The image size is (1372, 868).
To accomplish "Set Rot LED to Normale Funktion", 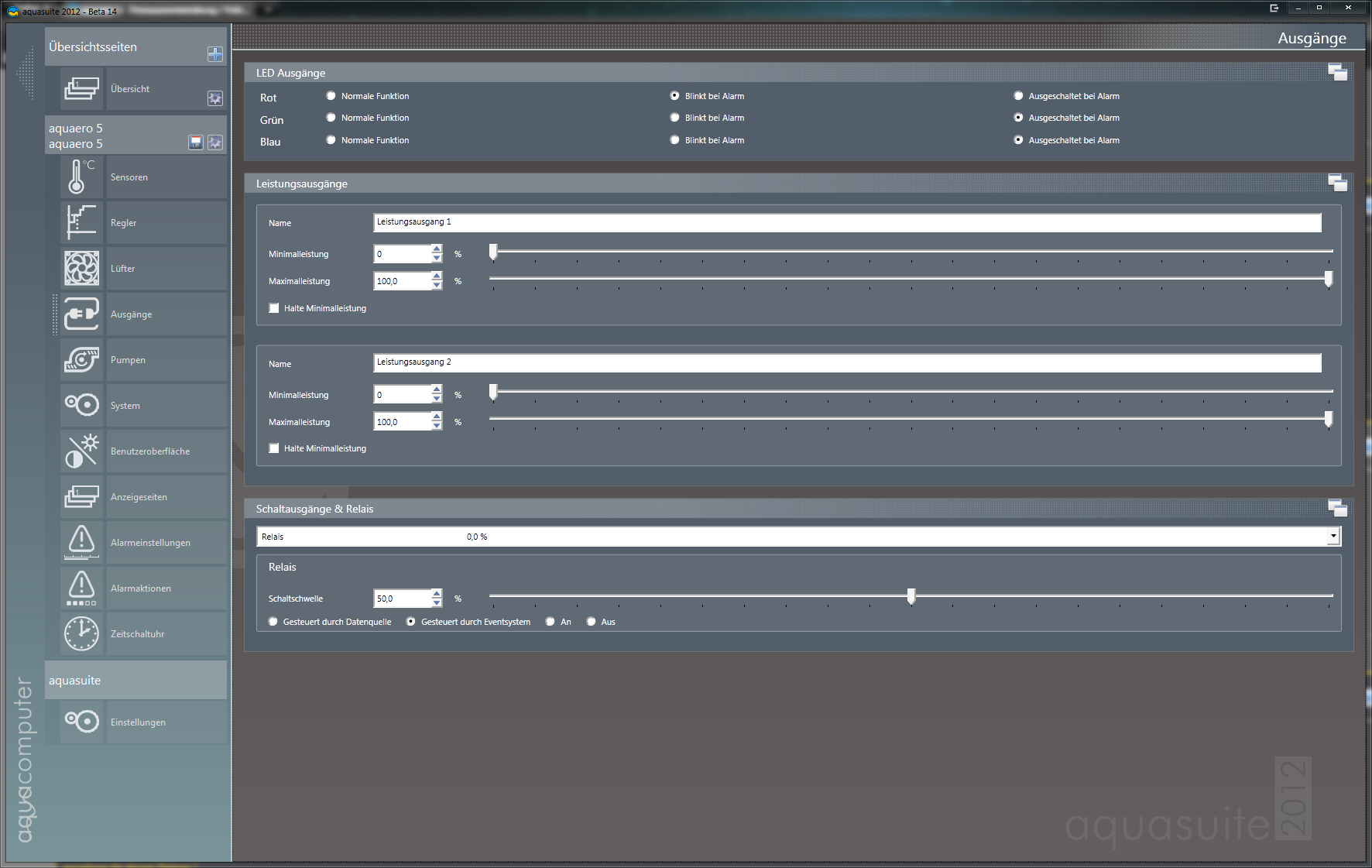I will point(331,96).
